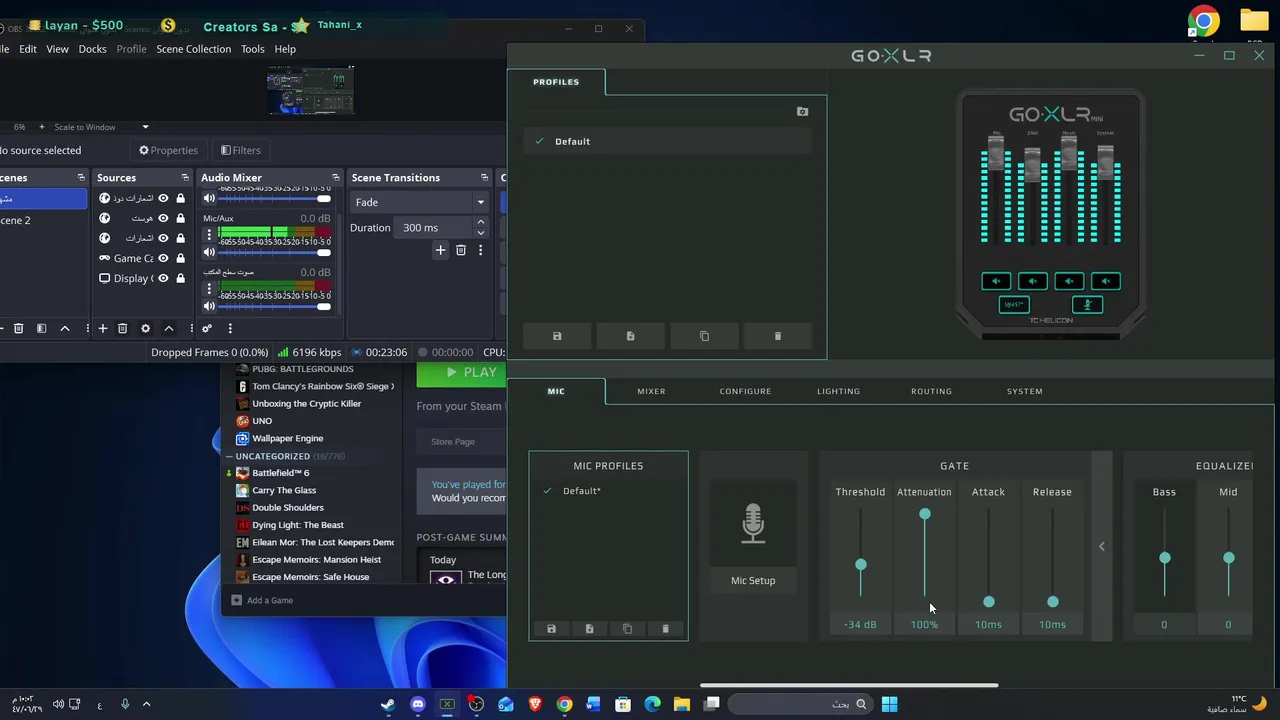The image size is (1280, 720).
Task: Open Scene Transitions three-dot menu
Action: [x=480, y=250]
